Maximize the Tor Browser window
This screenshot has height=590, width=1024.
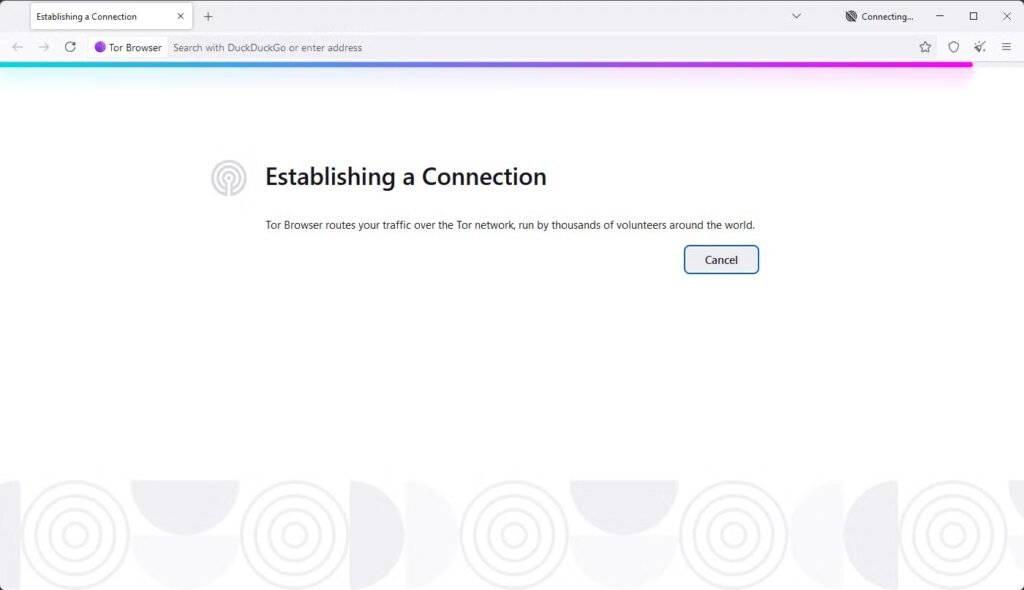point(972,16)
